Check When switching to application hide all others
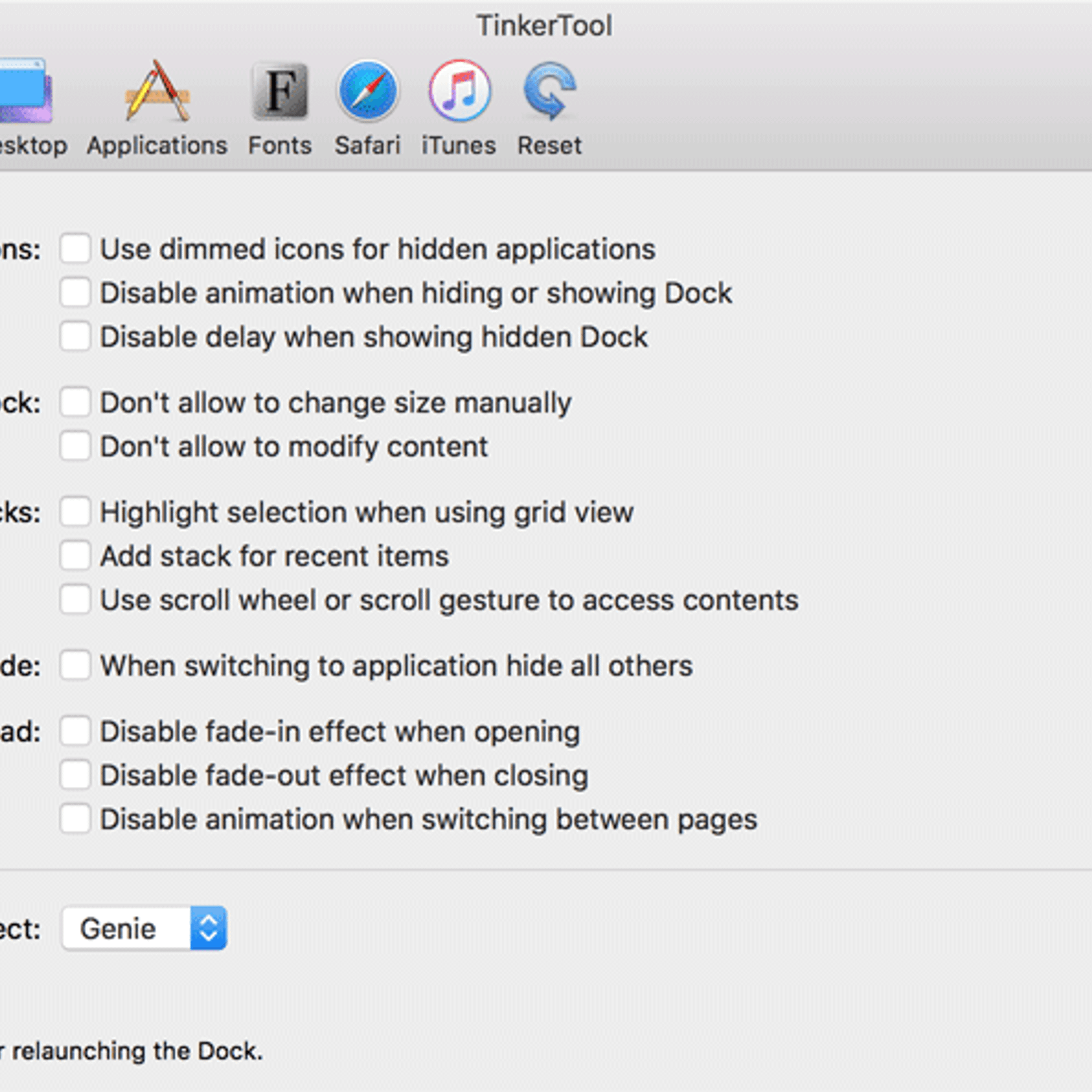 pos(75,665)
